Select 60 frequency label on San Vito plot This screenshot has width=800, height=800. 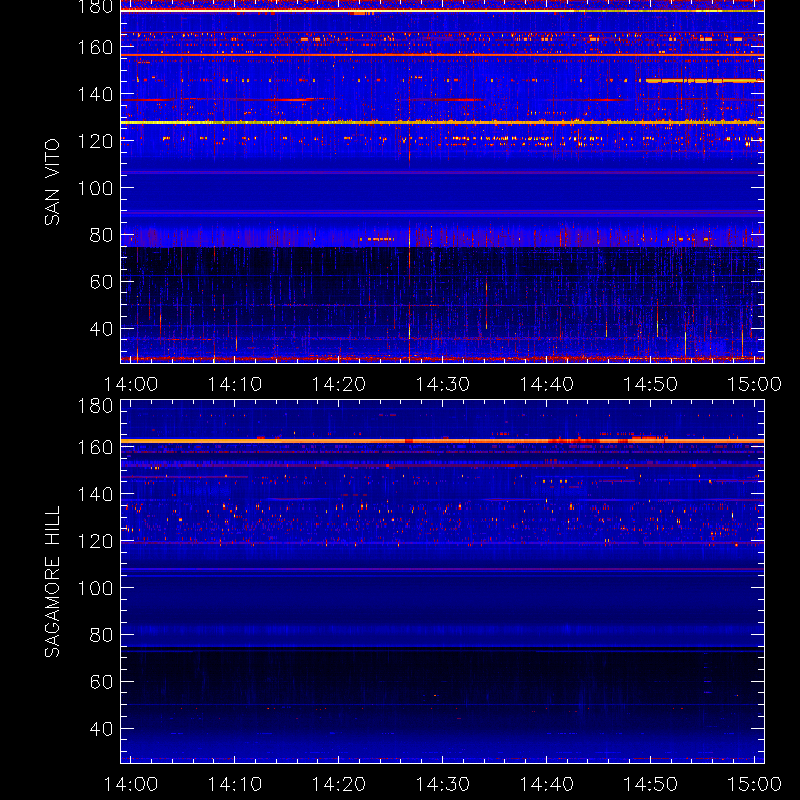point(101,282)
